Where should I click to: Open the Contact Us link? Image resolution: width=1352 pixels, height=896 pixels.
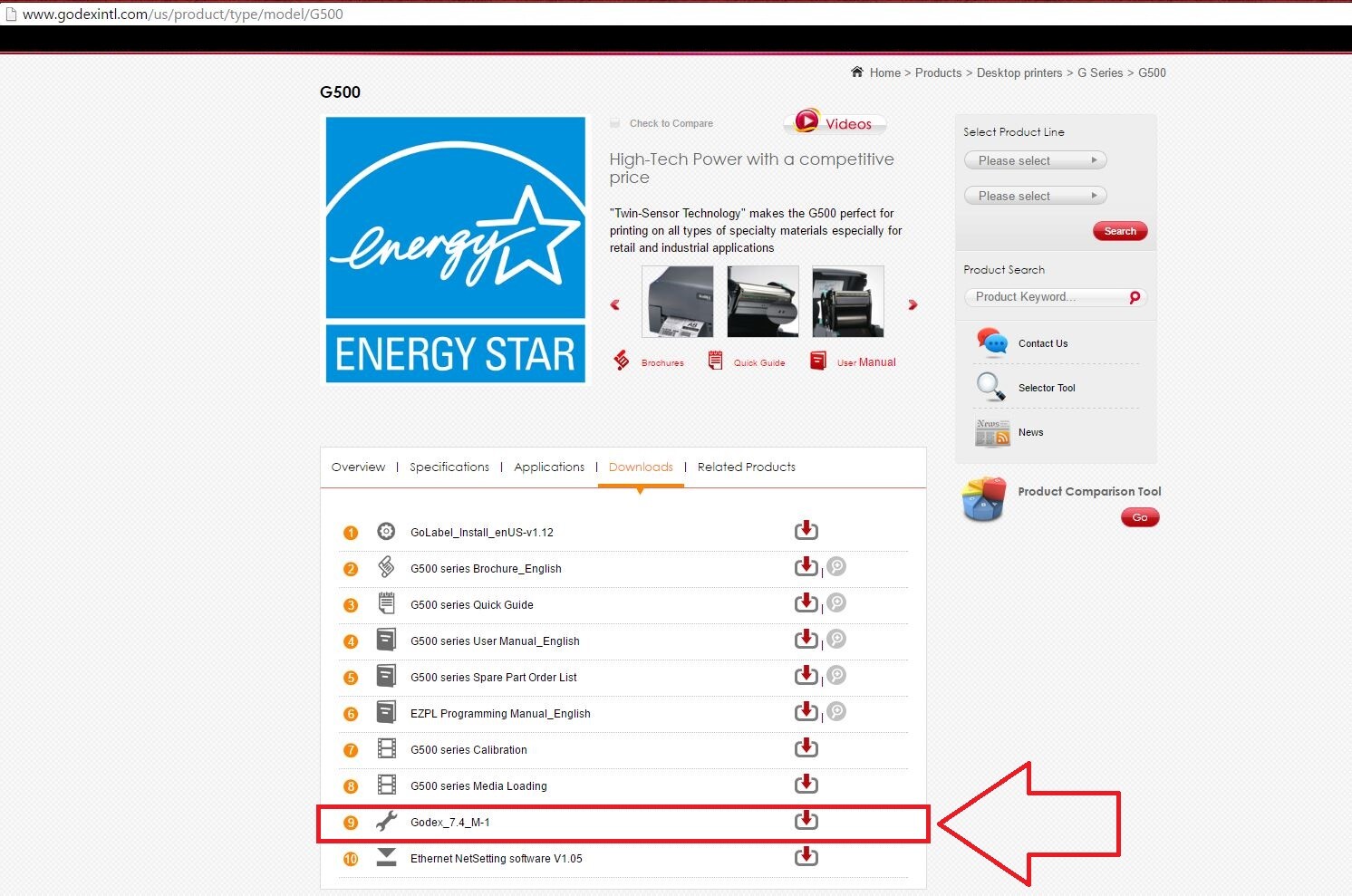[x=1043, y=343]
